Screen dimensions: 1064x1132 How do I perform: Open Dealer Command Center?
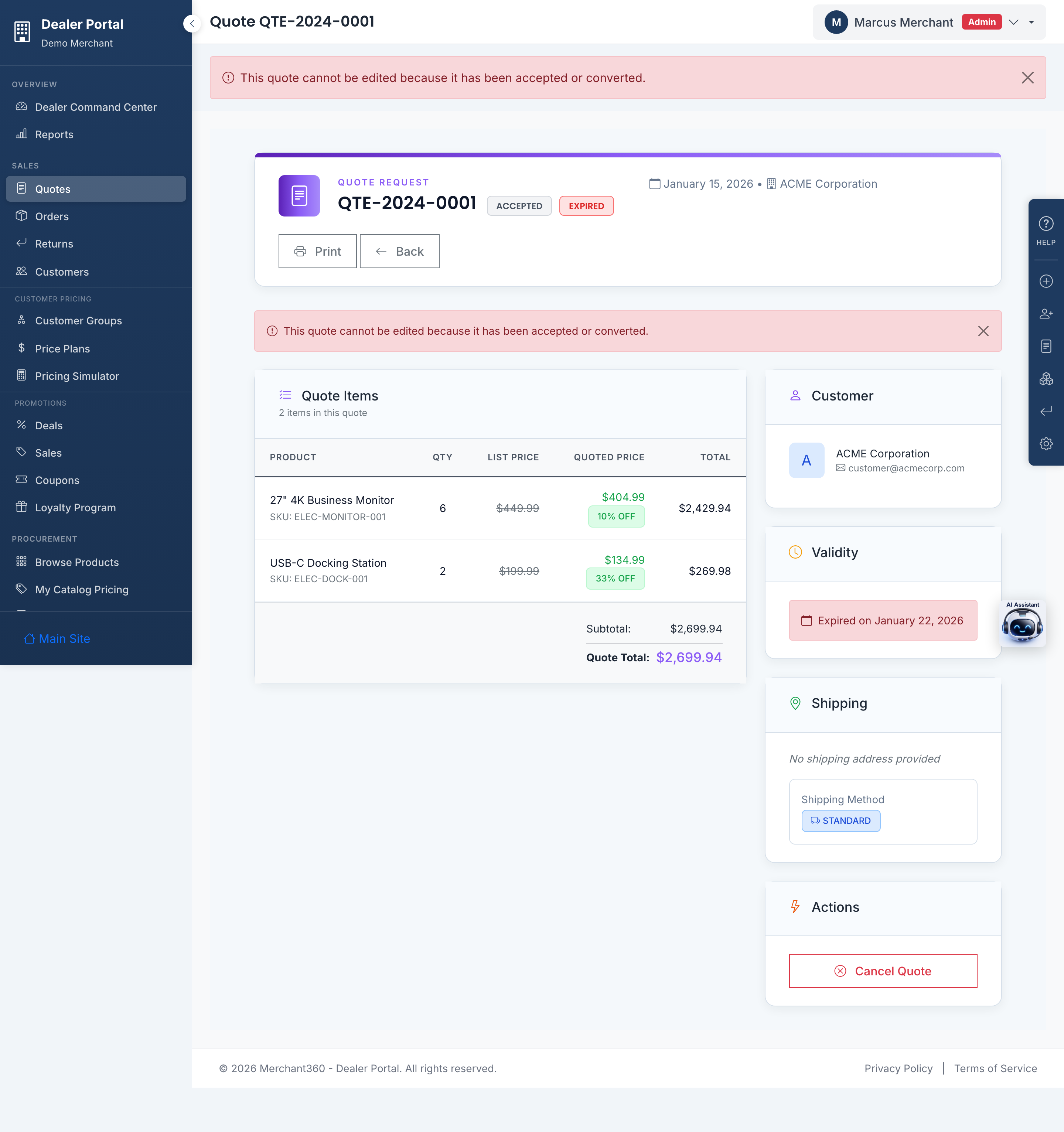point(96,107)
